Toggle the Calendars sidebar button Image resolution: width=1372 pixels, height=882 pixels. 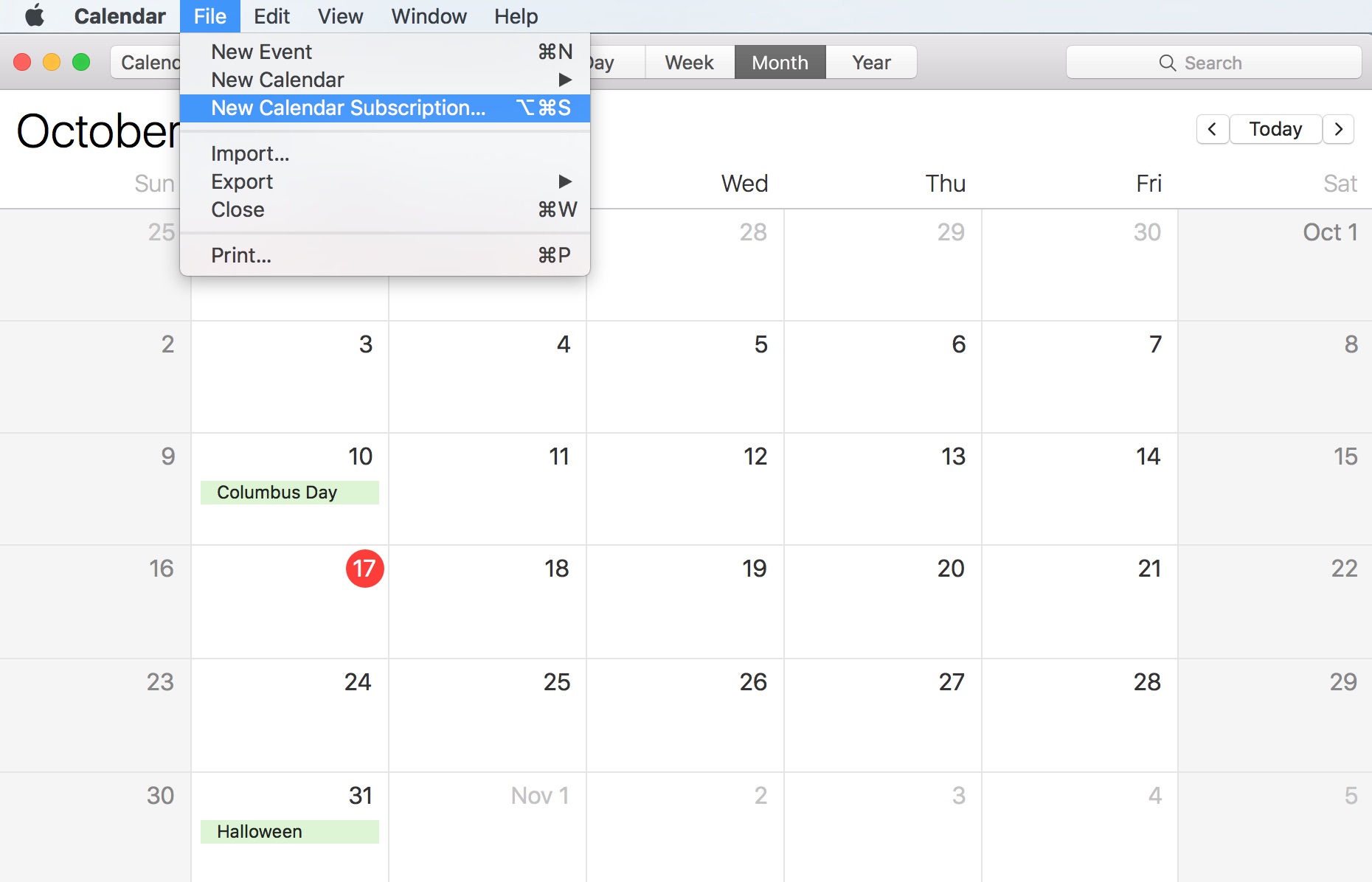tap(146, 63)
